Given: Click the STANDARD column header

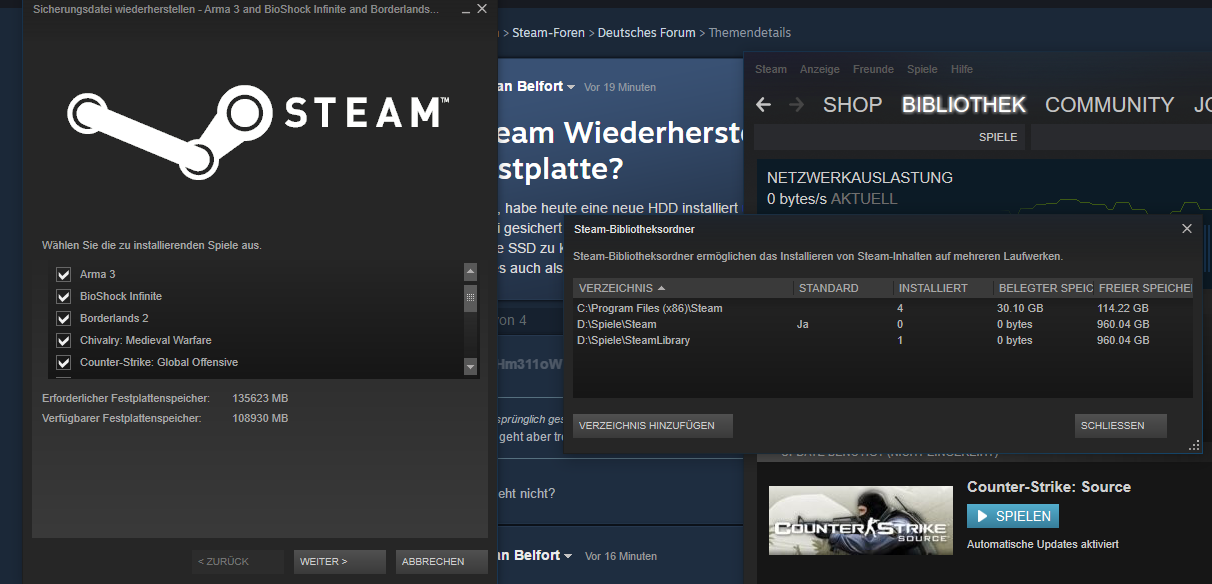Looking at the screenshot, I should coord(843,288).
